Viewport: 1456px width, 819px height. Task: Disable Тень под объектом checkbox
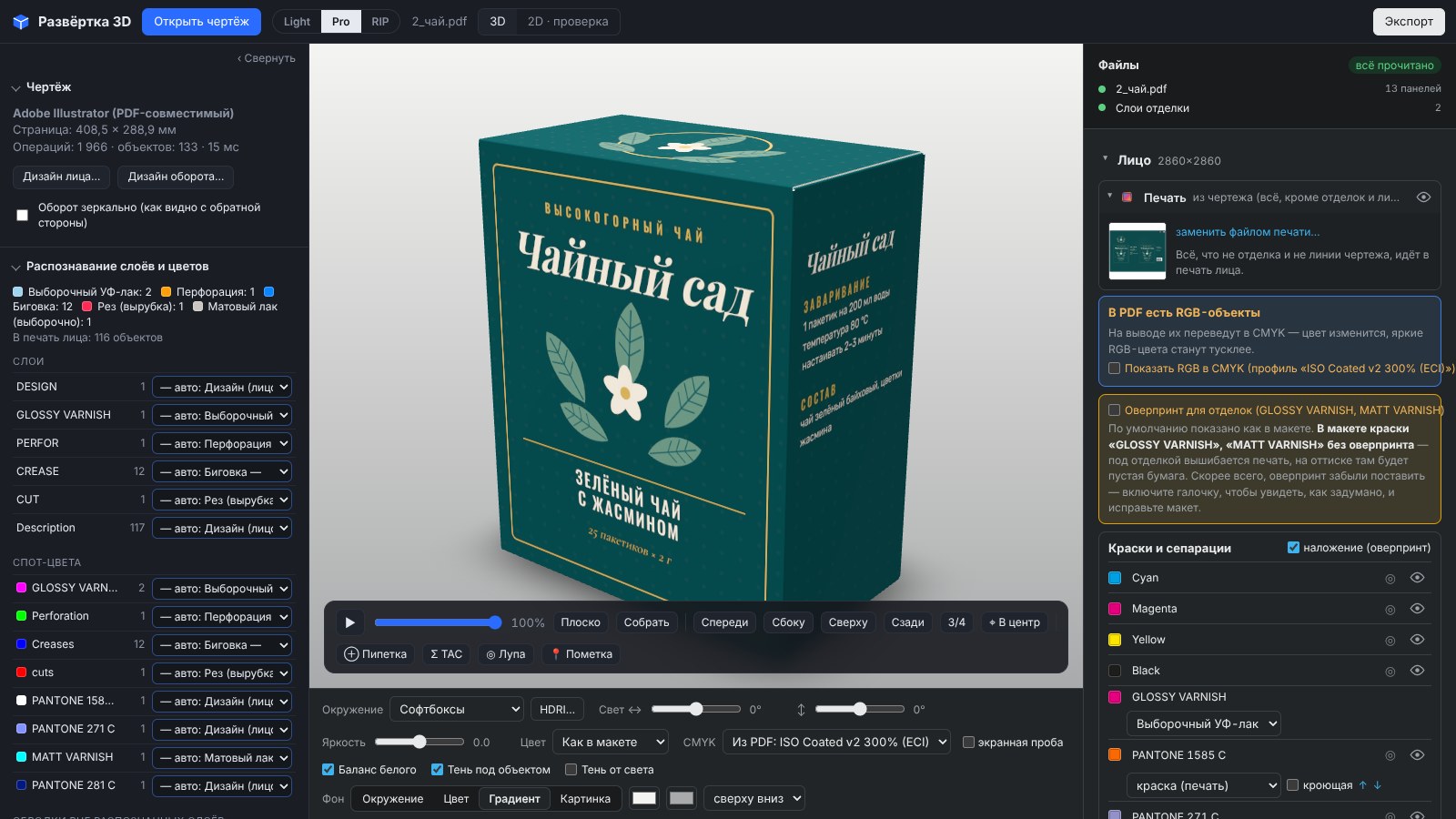click(x=438, y=770)
